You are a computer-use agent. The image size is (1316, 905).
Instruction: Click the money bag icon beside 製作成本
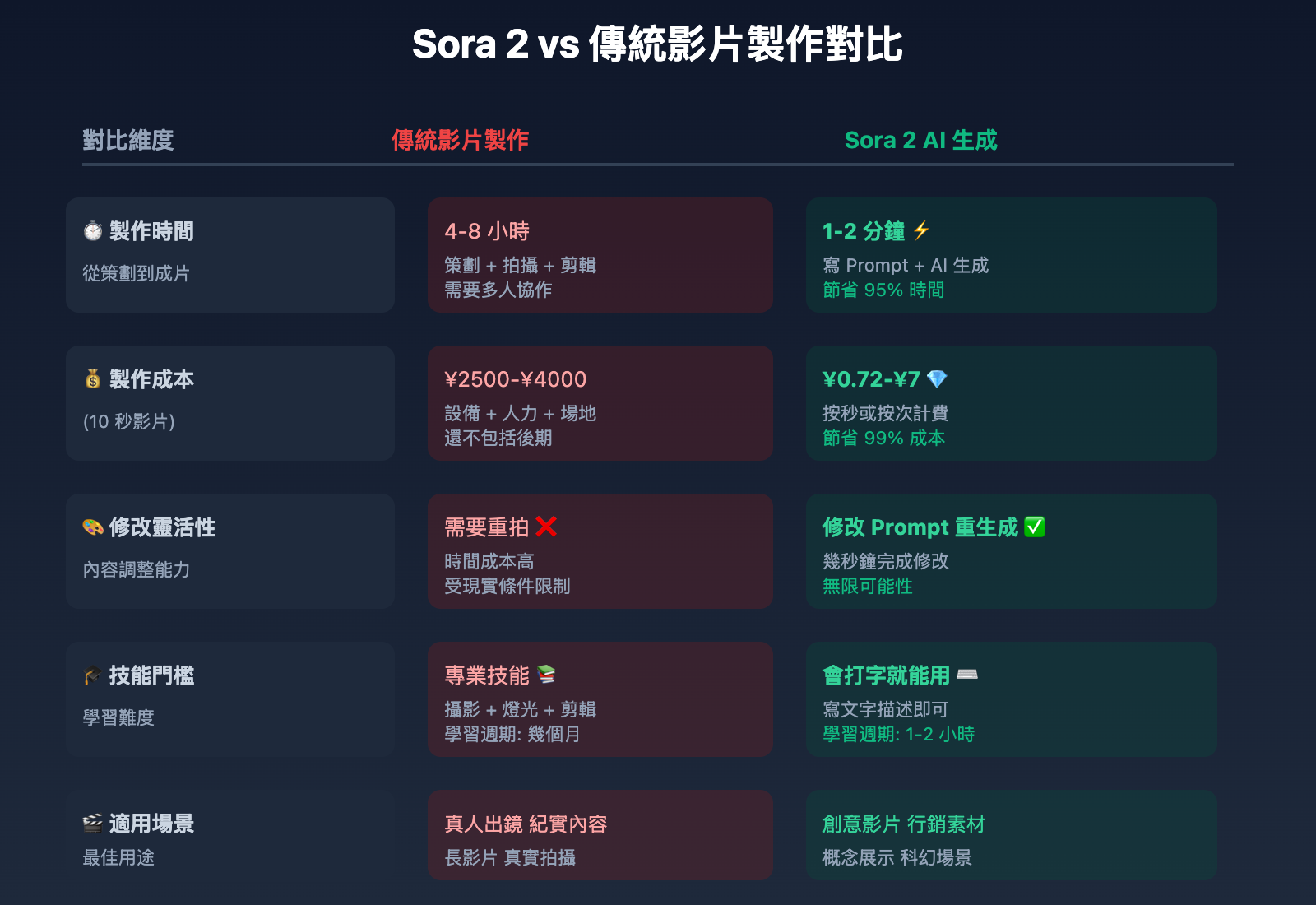93,379
